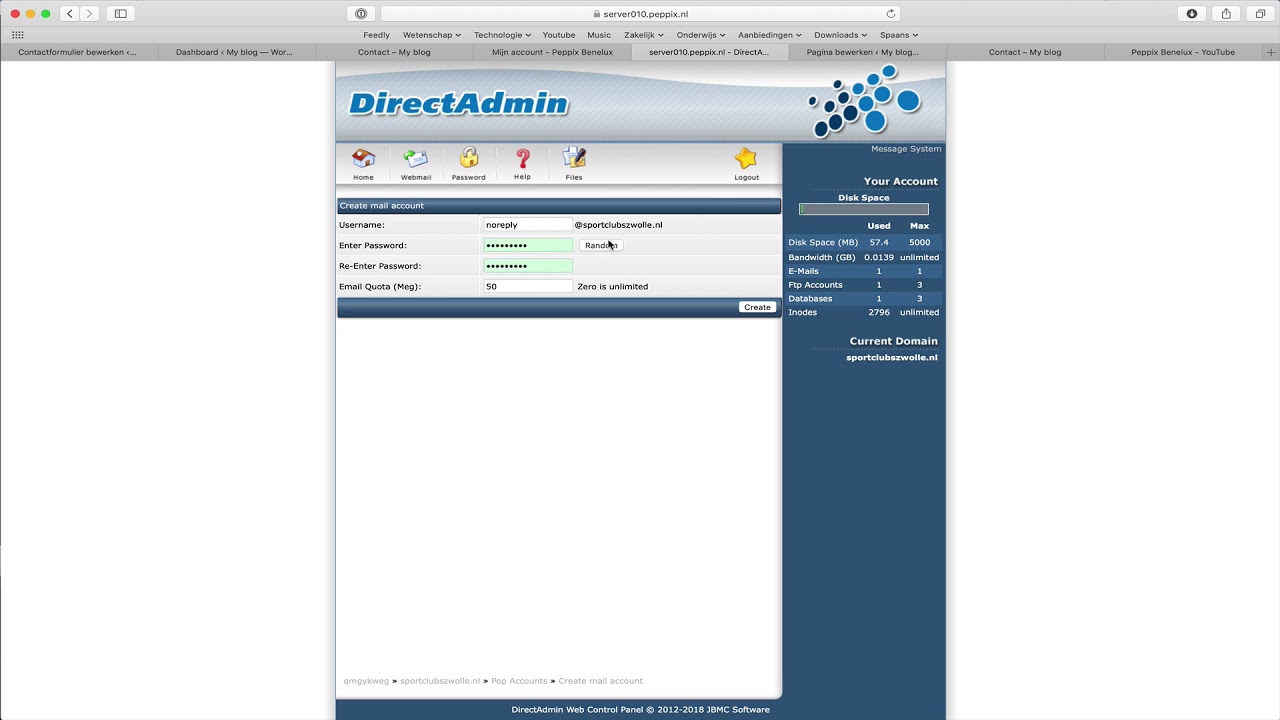Screen dimensions: 1280x720
Task: Show all tabs overview icon
Action: click(x=1260, y=14)
